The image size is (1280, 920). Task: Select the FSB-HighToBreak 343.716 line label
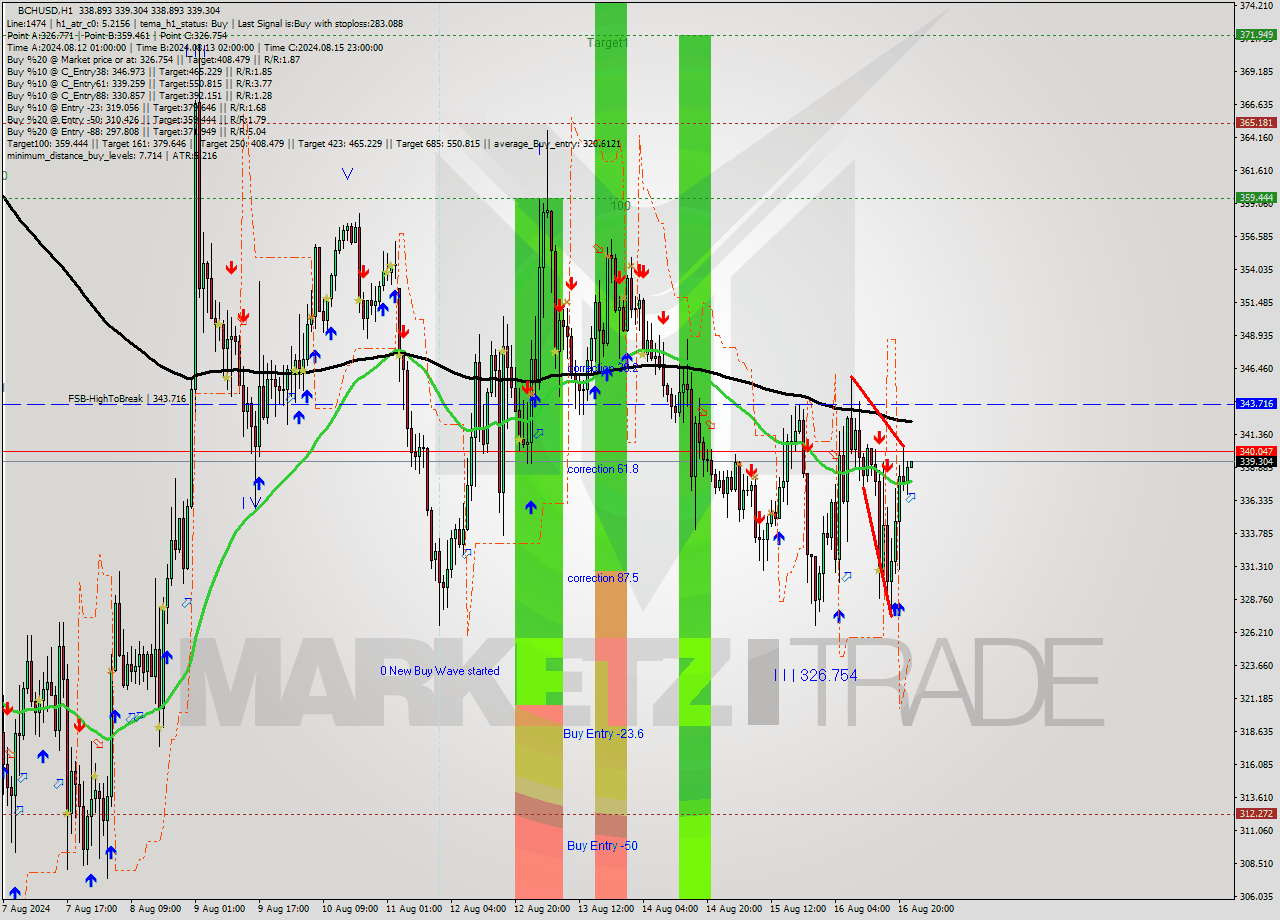click(127, 399)
